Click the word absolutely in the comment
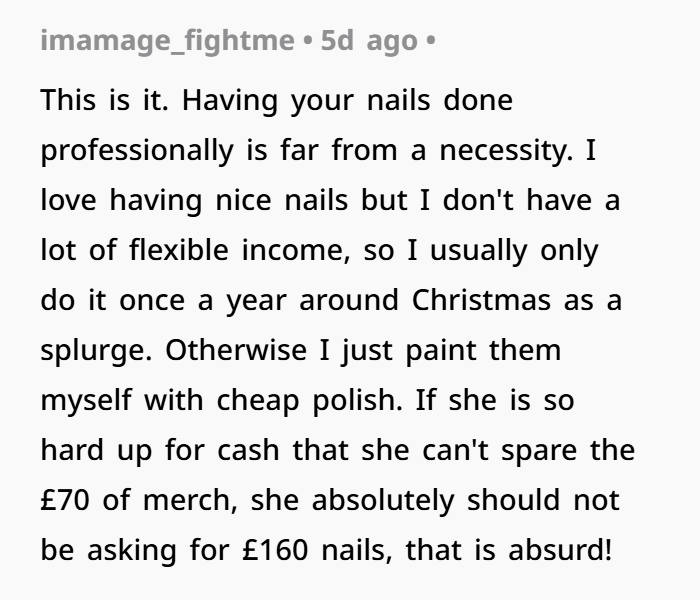Screen dimensions: 700x600 pos(383,501)
